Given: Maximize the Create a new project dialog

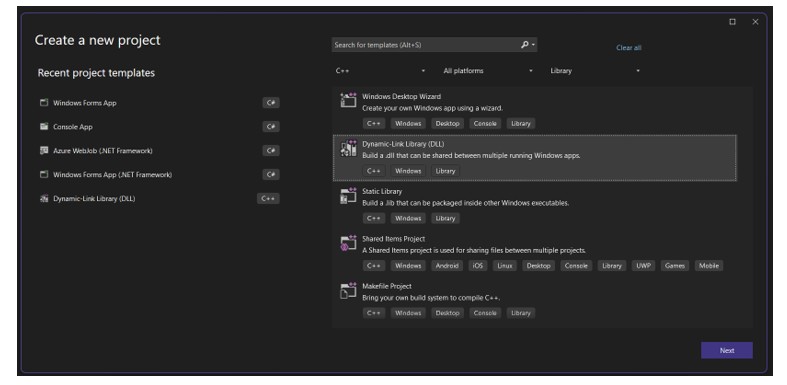Looking at the screenshot, I should (732, 22).
